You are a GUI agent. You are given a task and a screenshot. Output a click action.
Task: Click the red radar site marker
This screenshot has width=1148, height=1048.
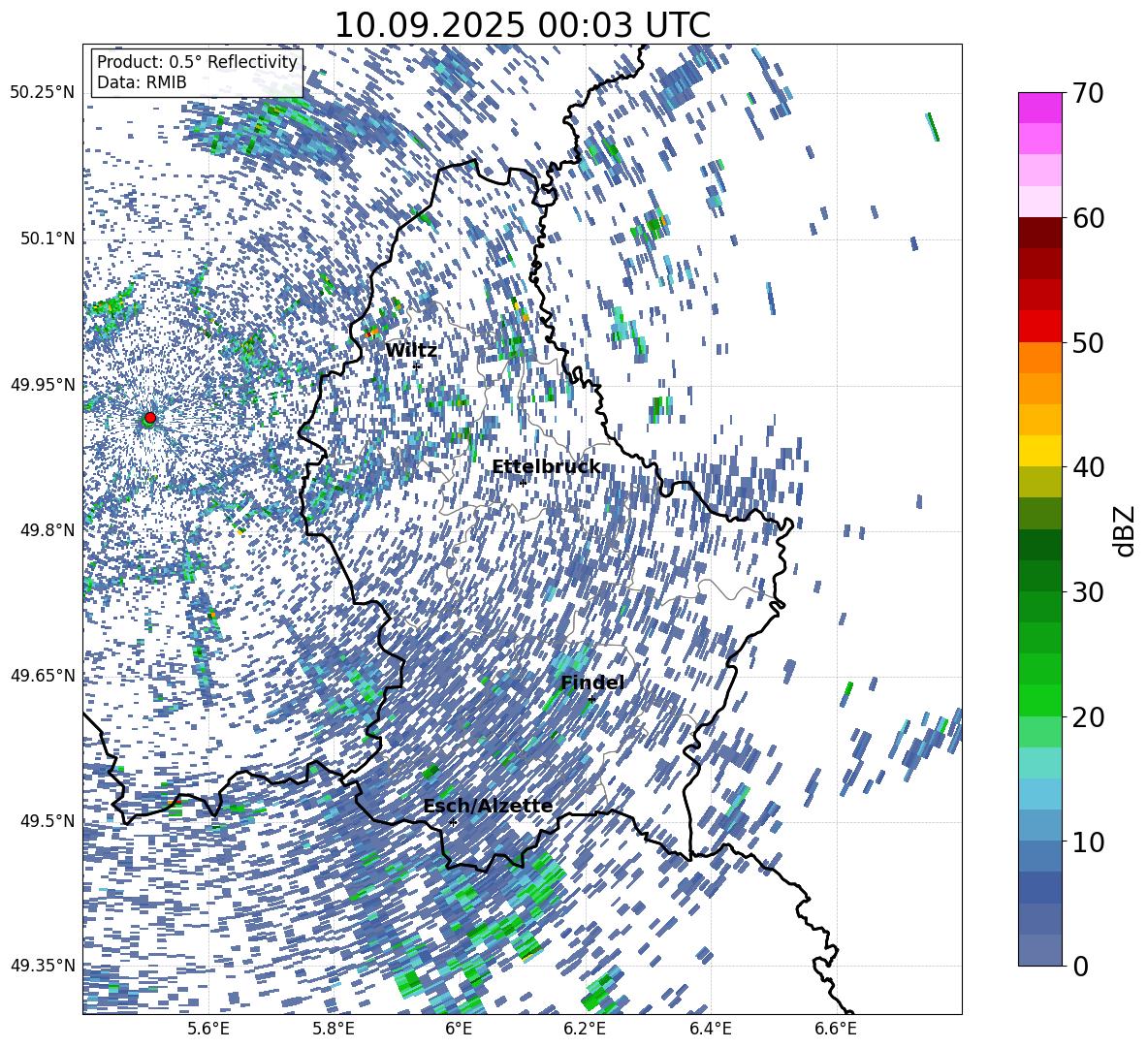point(149,418)
